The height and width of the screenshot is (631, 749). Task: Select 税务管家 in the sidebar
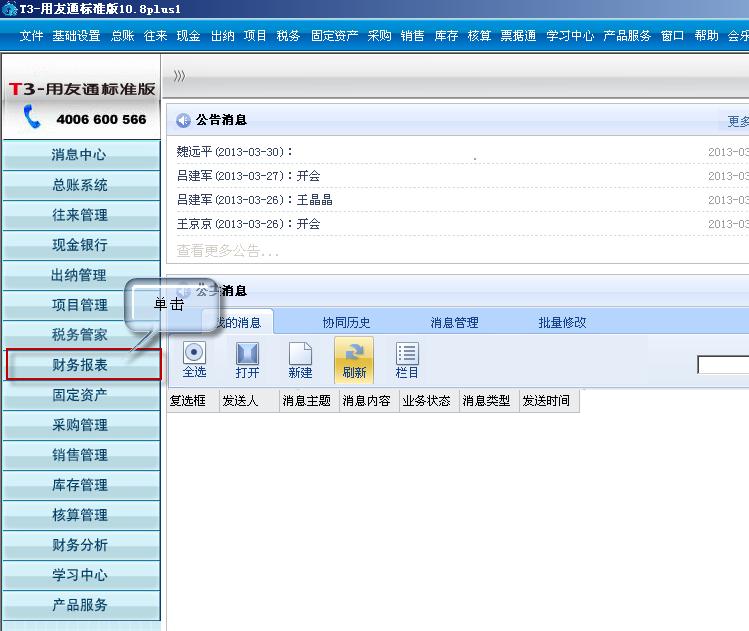coord(81,335)
